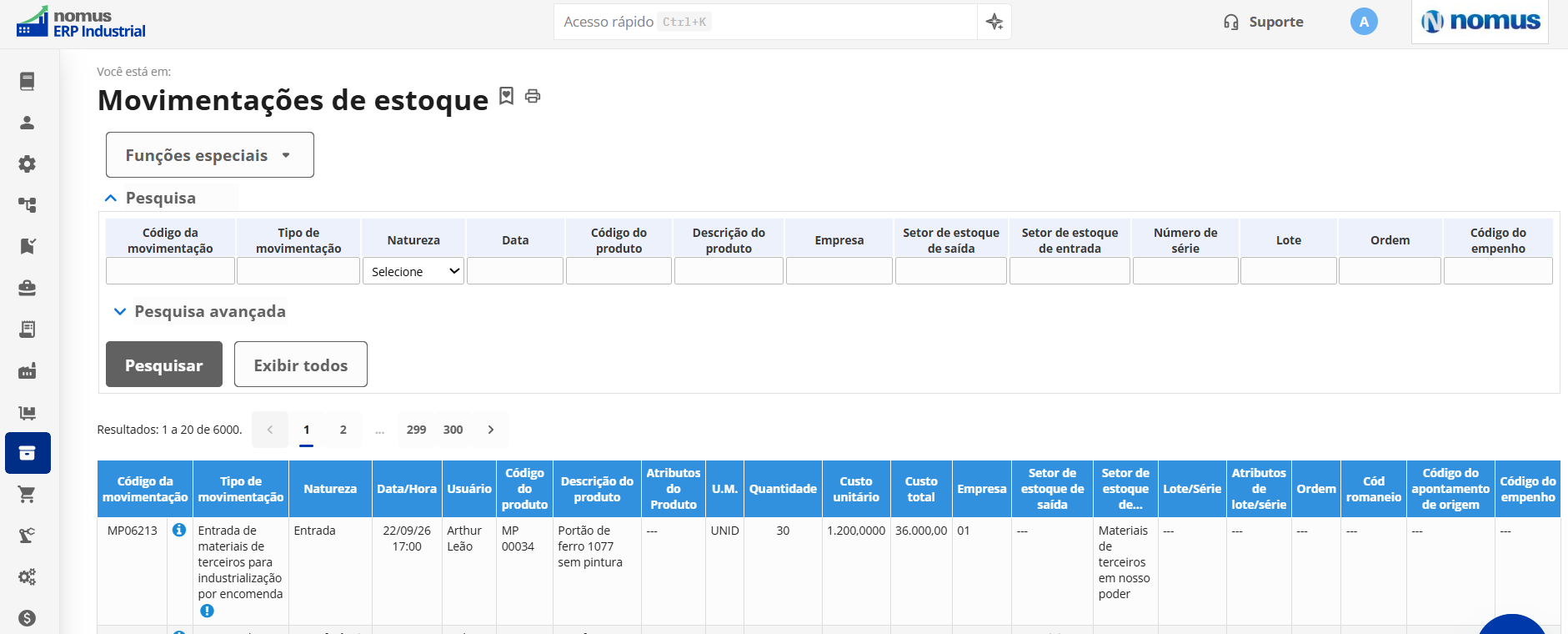Viewport: 1568px width, 634px height.
Task: Click the Pesquisar button
Action: point(164,365)
